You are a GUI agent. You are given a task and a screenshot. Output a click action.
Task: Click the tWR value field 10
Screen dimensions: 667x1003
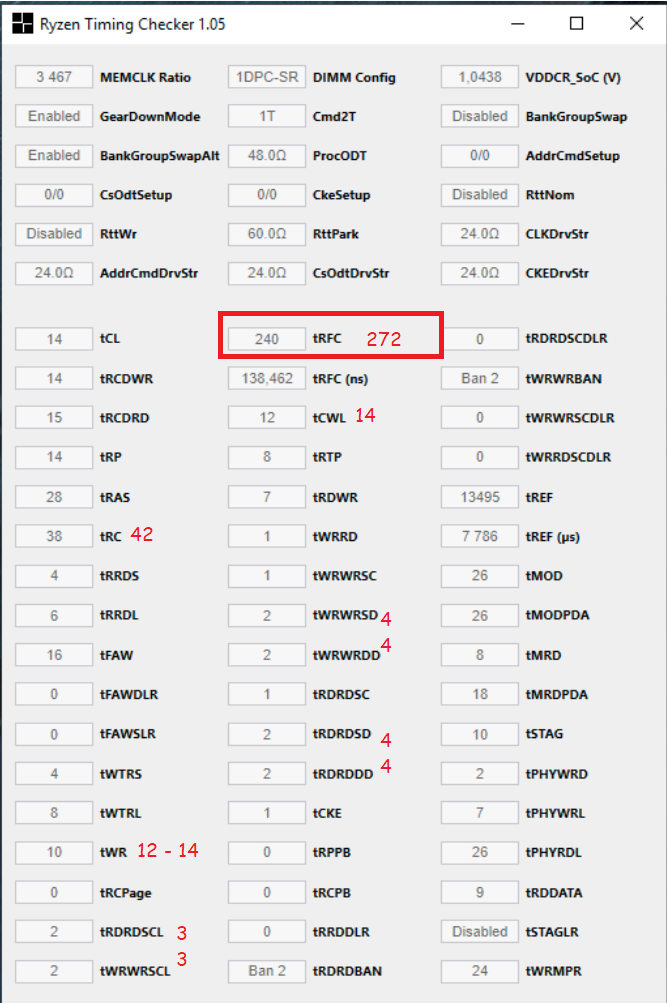54,852
